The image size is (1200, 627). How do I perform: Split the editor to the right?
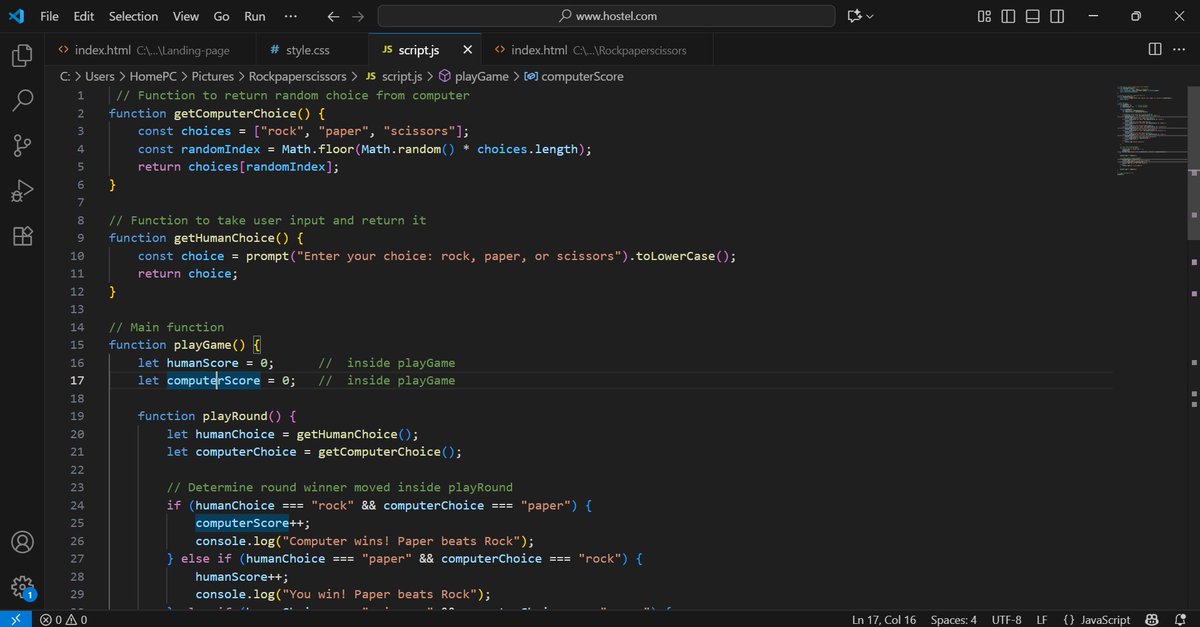1155,50
